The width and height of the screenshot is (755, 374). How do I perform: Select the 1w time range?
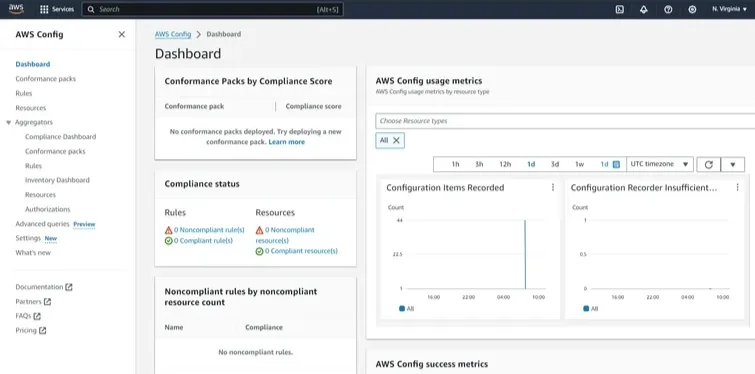coord(580,164)
